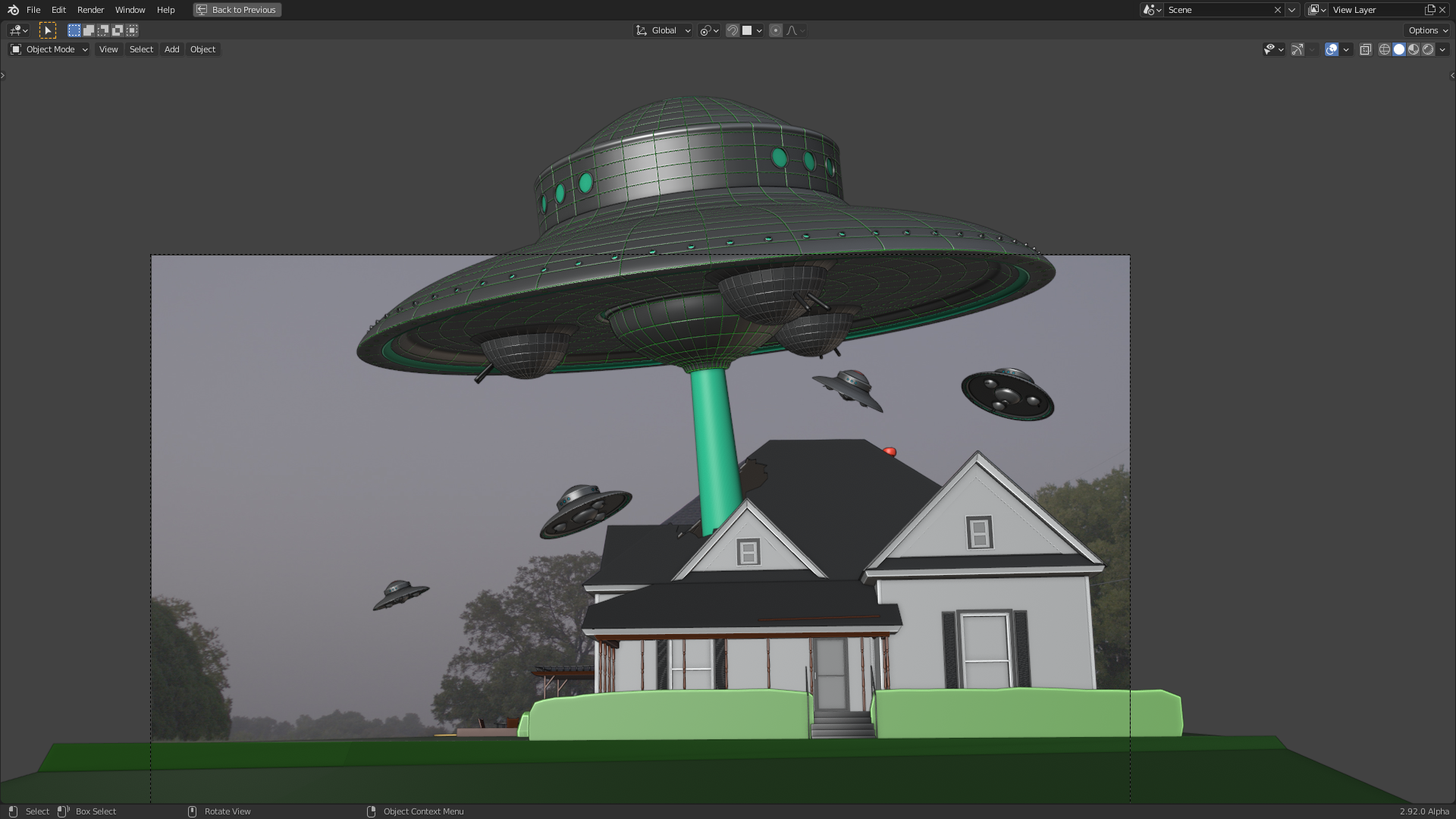Viewport: 1456px width, 819px height.
Task: Toggle proportional editing
Action: tap(775, 30)
